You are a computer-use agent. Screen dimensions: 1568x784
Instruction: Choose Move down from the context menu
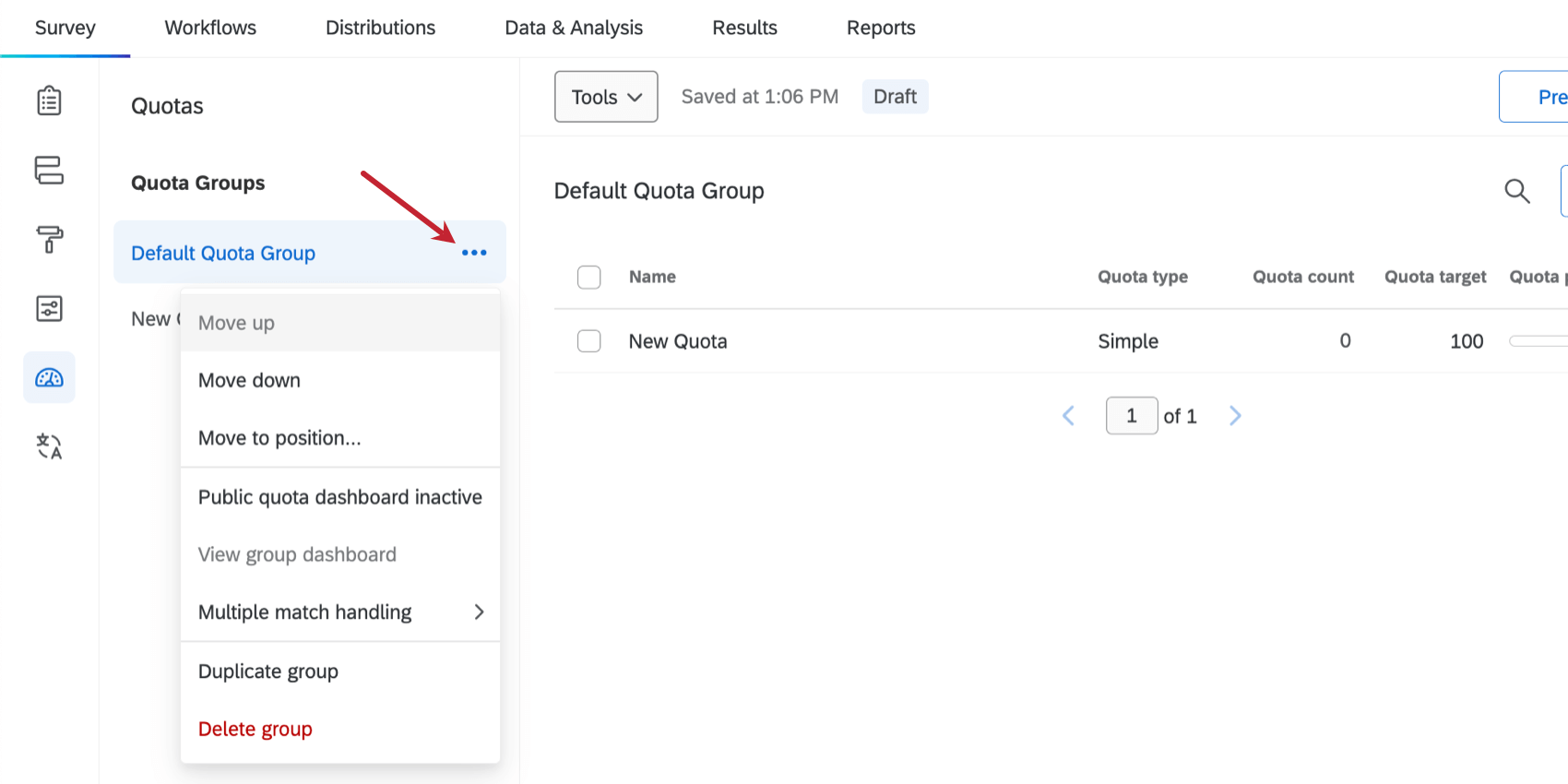249,380
